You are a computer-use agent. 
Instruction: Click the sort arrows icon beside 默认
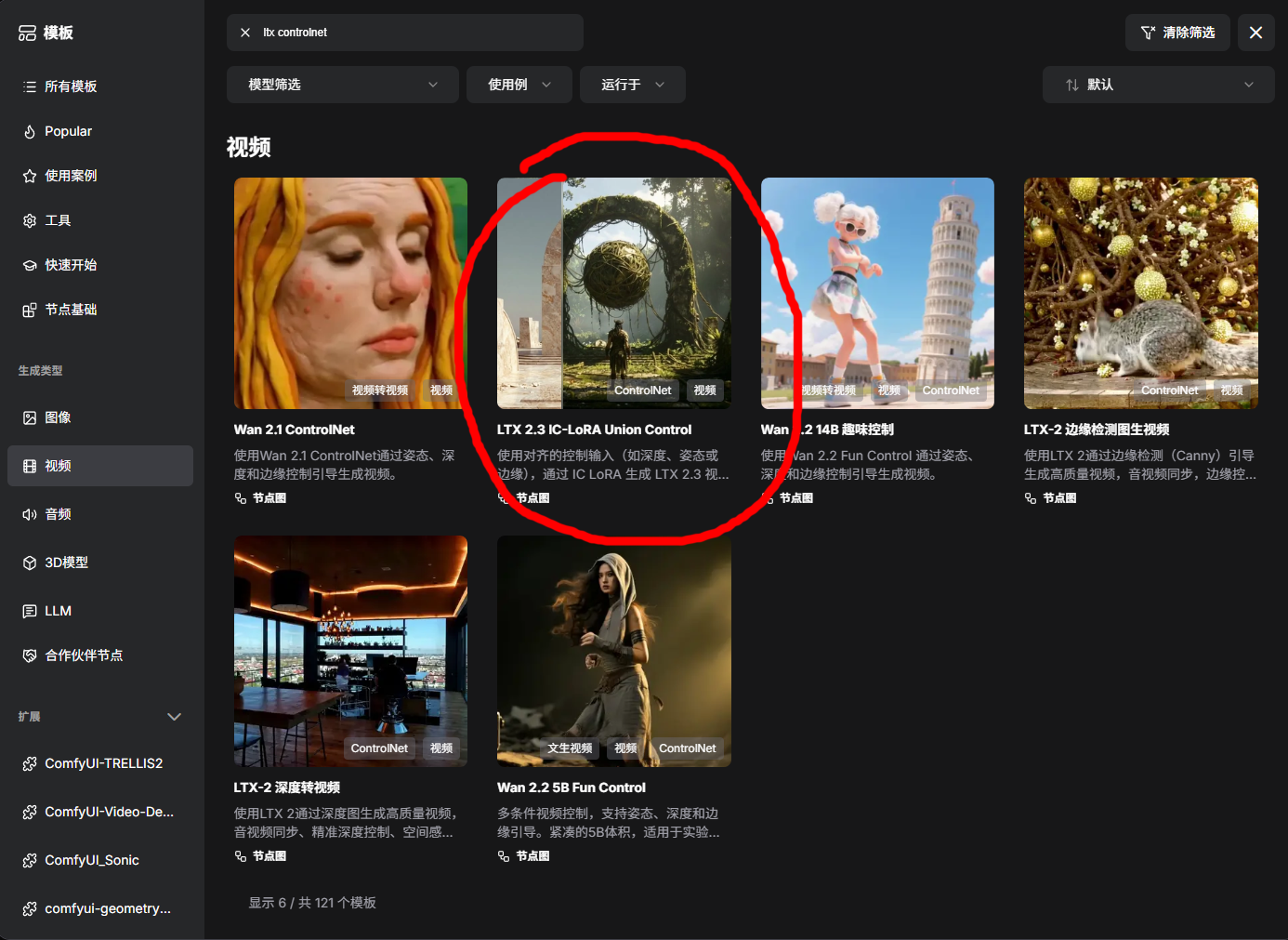coord(1072,85)
